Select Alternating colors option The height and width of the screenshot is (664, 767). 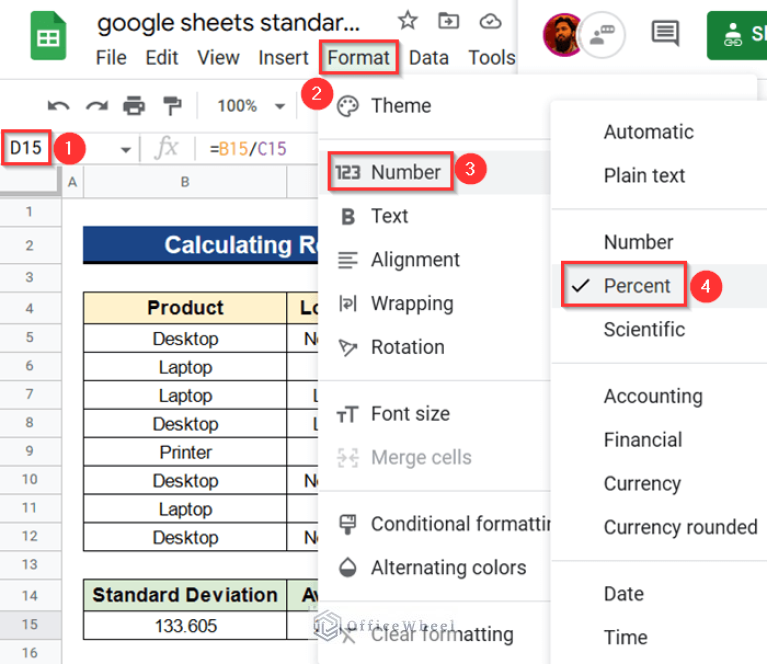(x=447, y=568)
